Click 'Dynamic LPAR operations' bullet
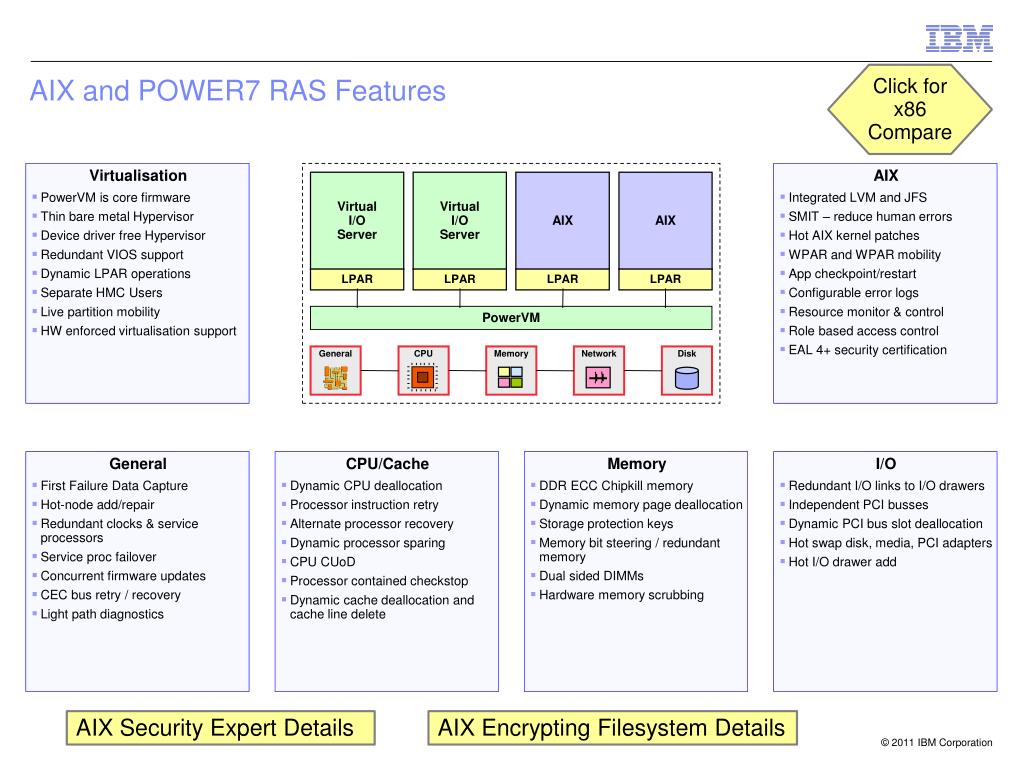Image resolution: width=1023 pixels, height=767 pixels. point(115,274)
